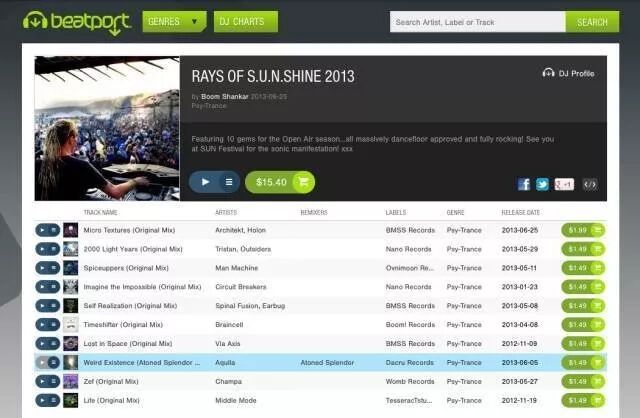This screenshot has width=640, height=418.
Task: Play Self Realization (Original Mix)
Action: tap(42, 306)
